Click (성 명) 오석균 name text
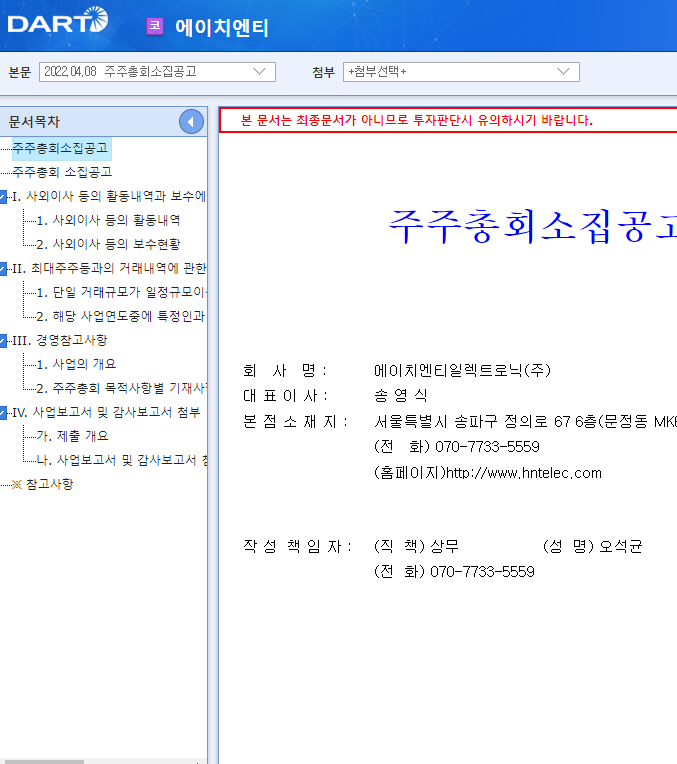Image resolution: width=677 pixels, height=764 pixels. (x=593, y=546)
